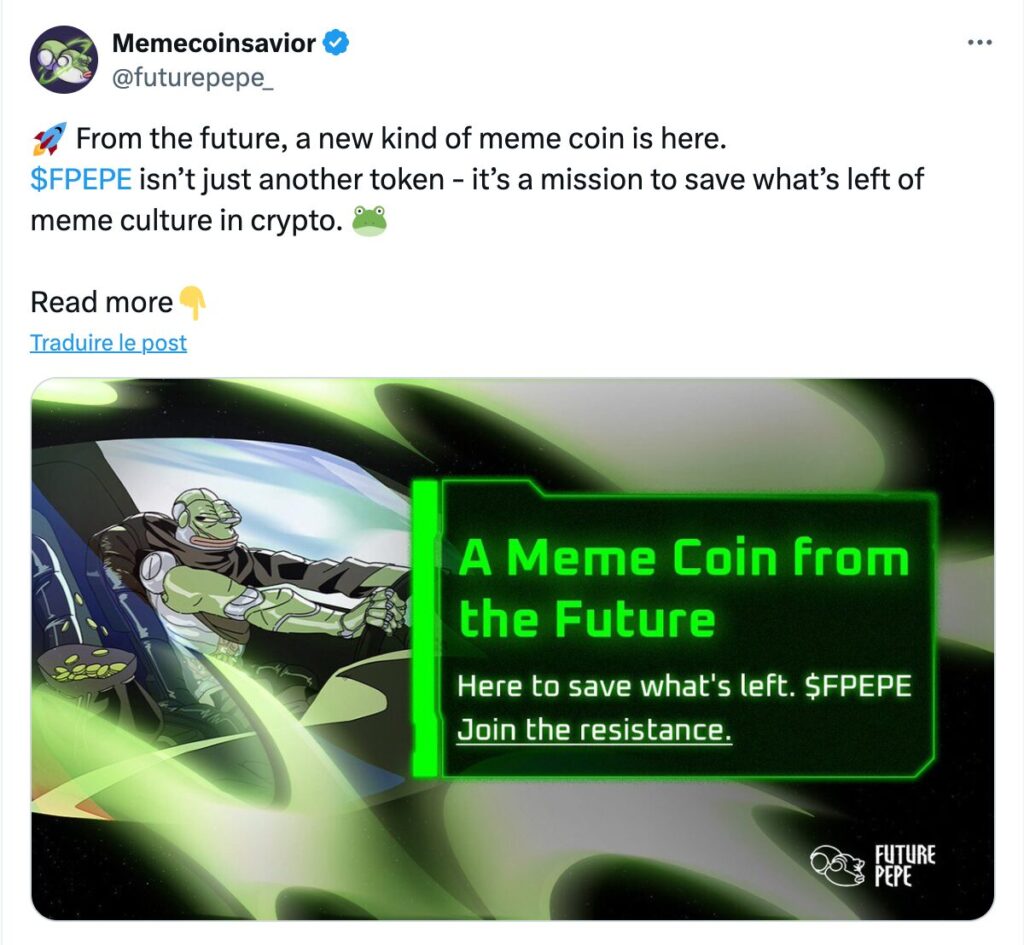Click the Read more text

pyautogui.click(x=102, y=302)
